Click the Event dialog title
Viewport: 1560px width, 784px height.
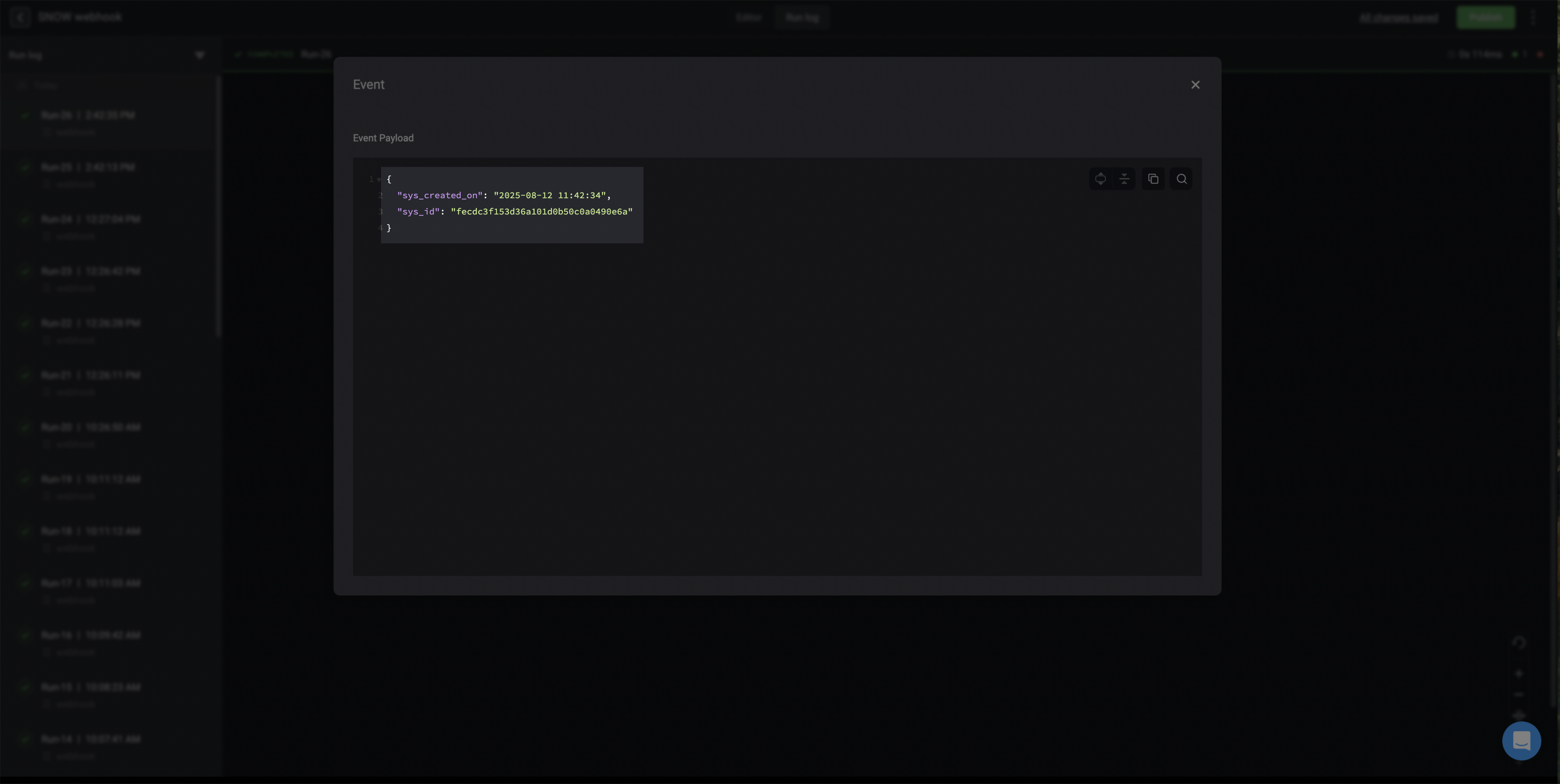pos(369,85)
